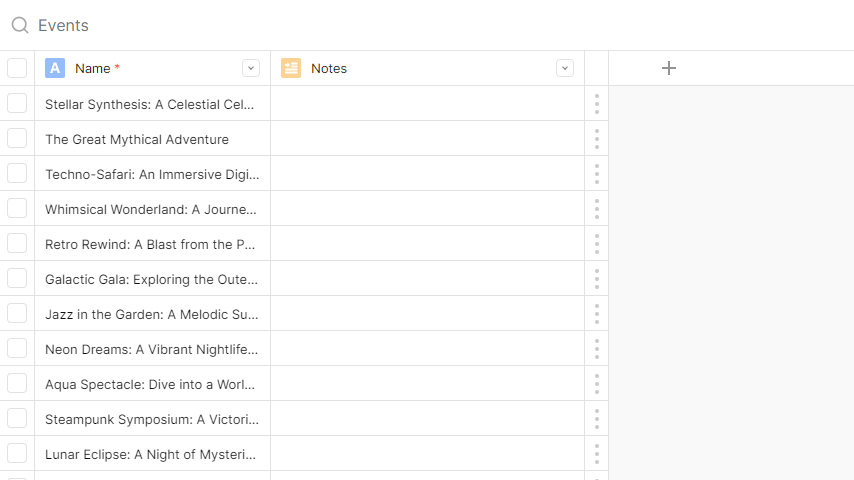This screenshot has height=480, width=854.
Task: Click the Notes column header label
Action: pyautogui.click(x=329, y=69)
